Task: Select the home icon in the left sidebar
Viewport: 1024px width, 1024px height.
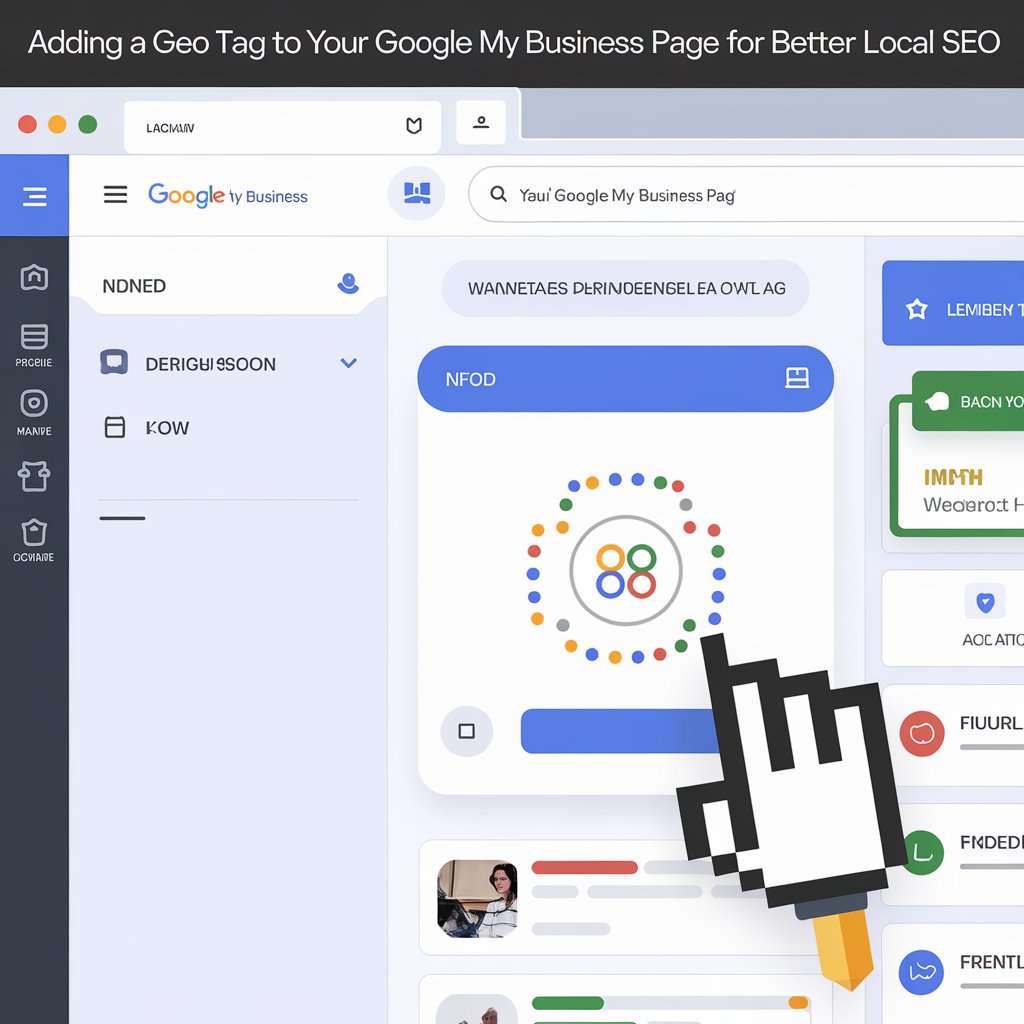Action: coord(35,277)
